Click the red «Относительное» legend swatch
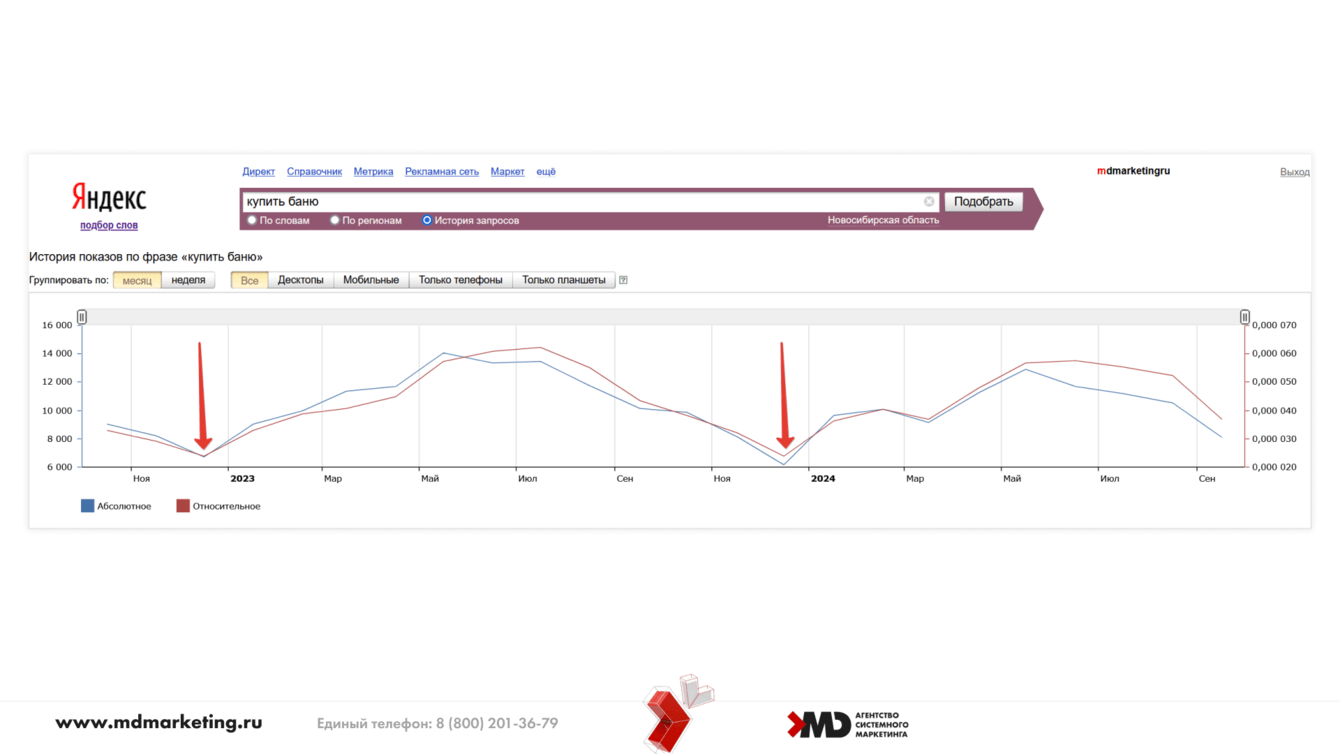1340x754 pixels. (x=183, y=506)
